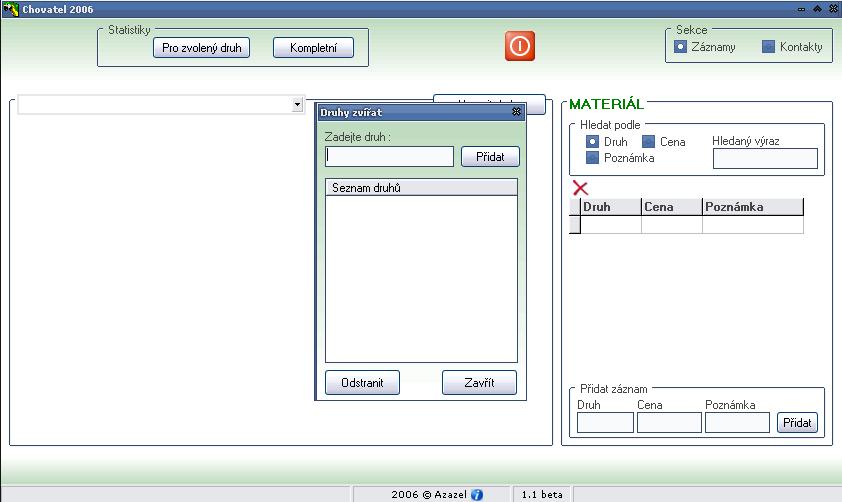Click the Pro zvolený druh statistics button
This screenshot has width=842, height=502.
coord(201,48)
